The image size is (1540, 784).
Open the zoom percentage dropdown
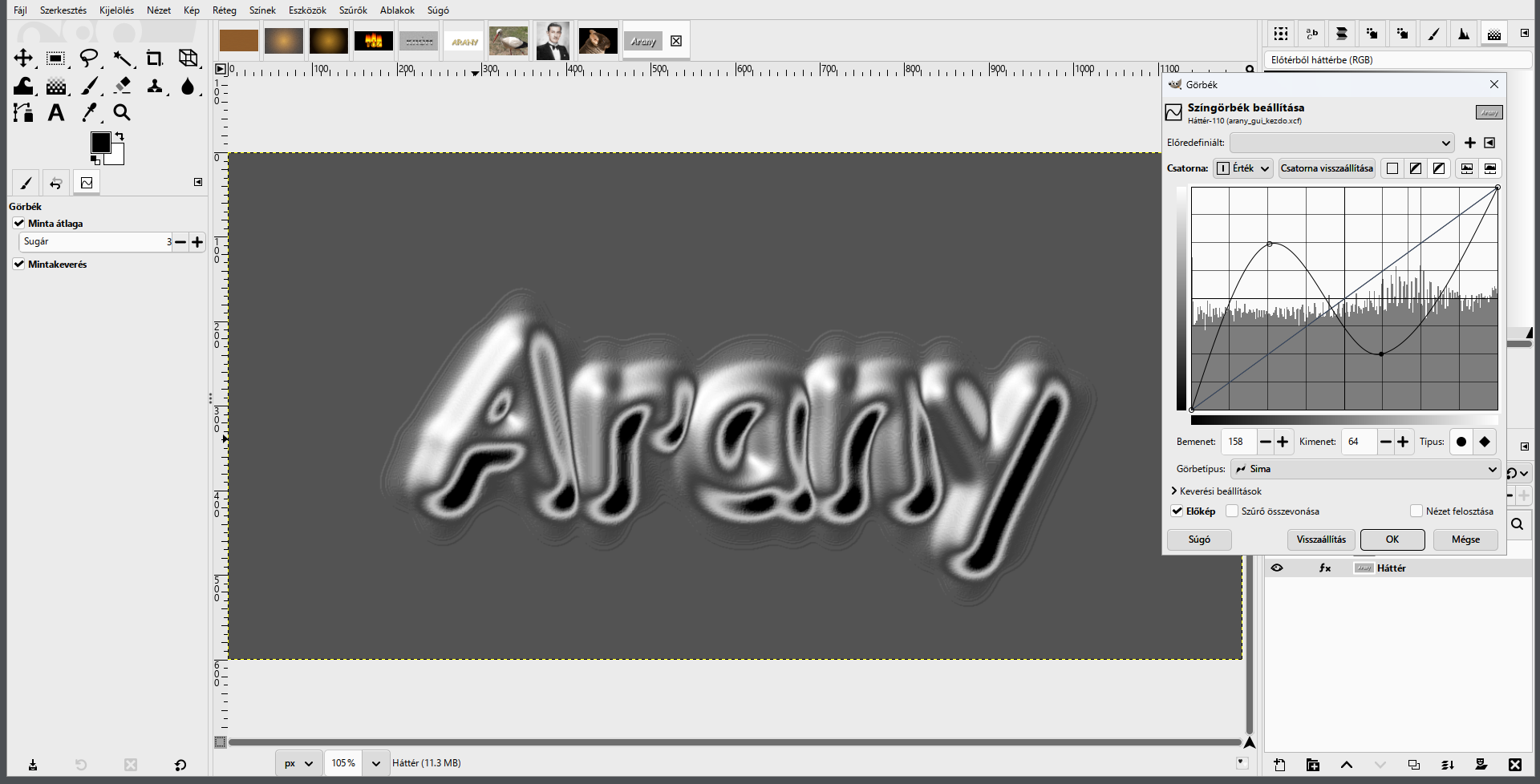[376, 763]
